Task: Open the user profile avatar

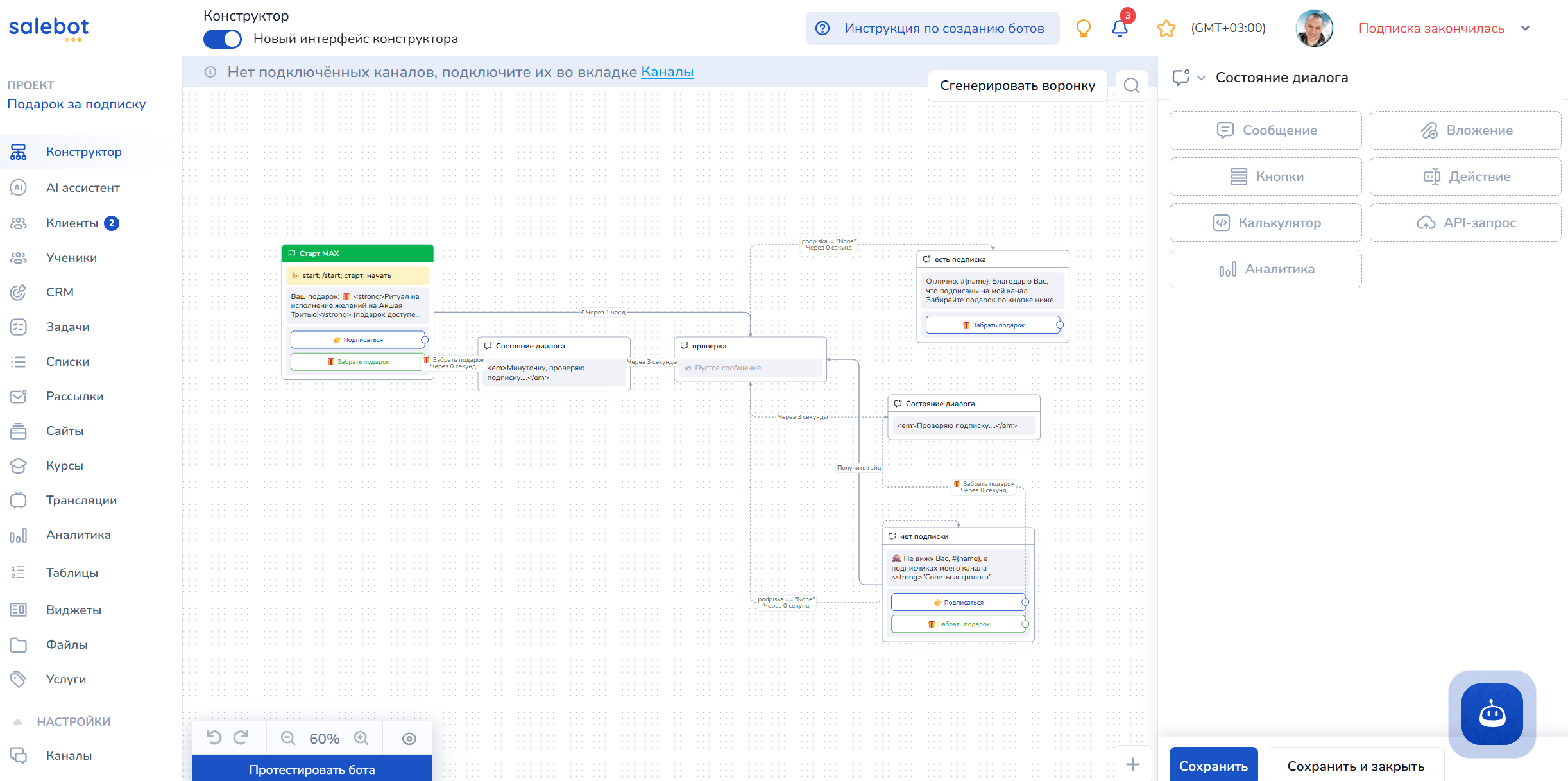Action: [x=1314, y=28]
